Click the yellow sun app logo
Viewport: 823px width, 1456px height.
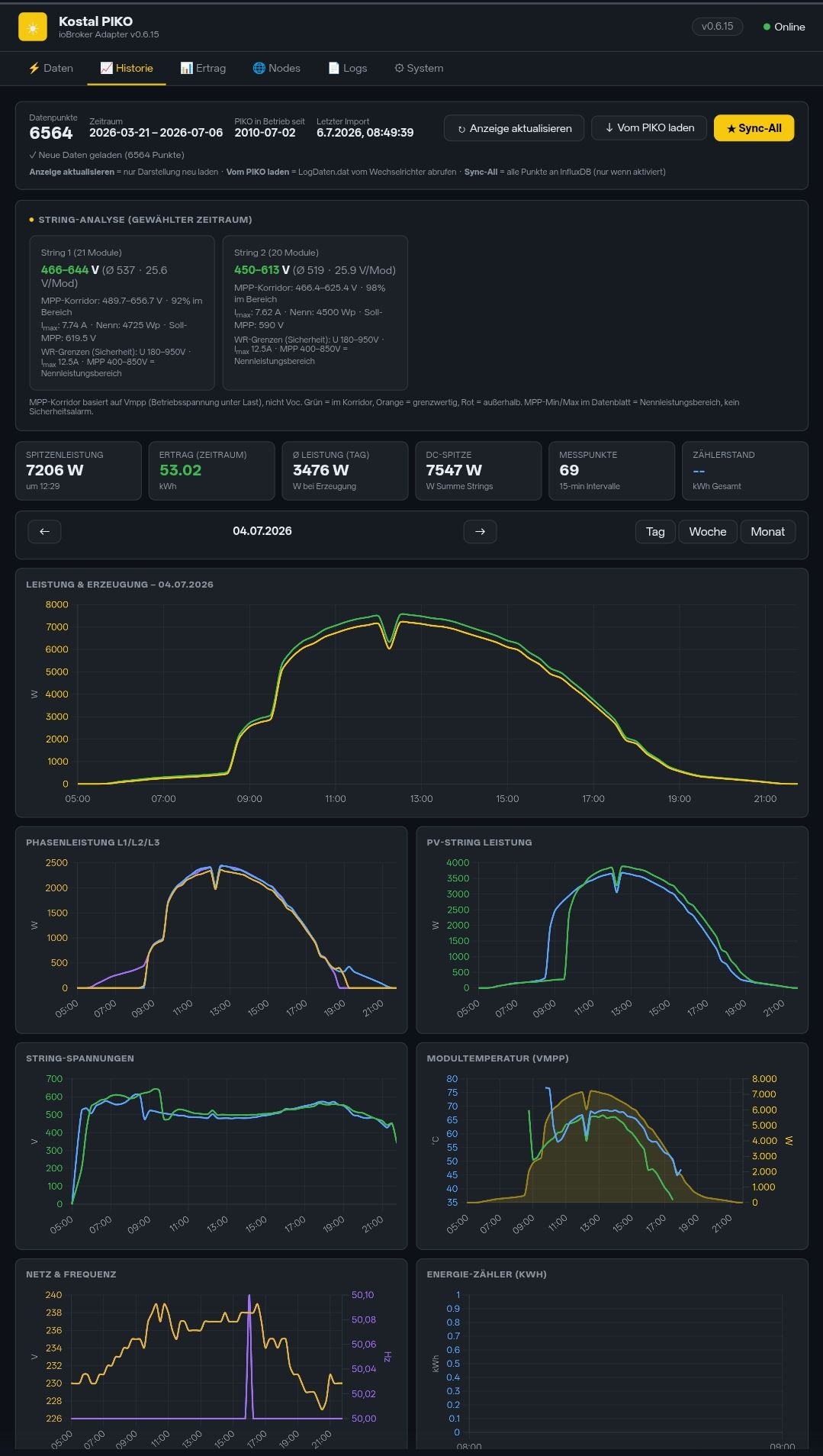(x=33, y=27)
